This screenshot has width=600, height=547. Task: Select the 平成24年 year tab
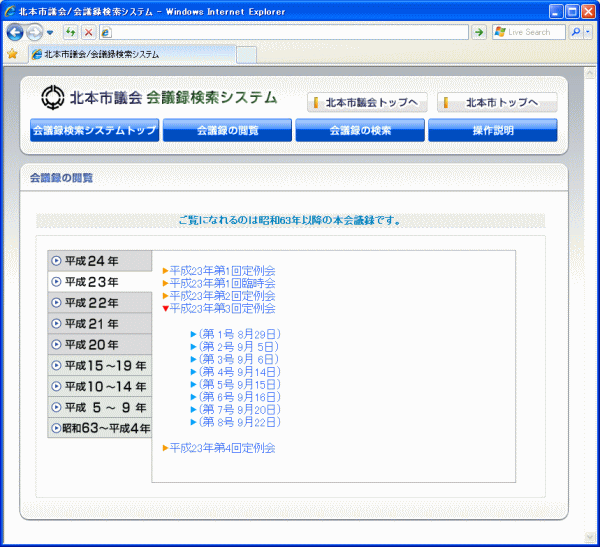[x=100, y=261]
